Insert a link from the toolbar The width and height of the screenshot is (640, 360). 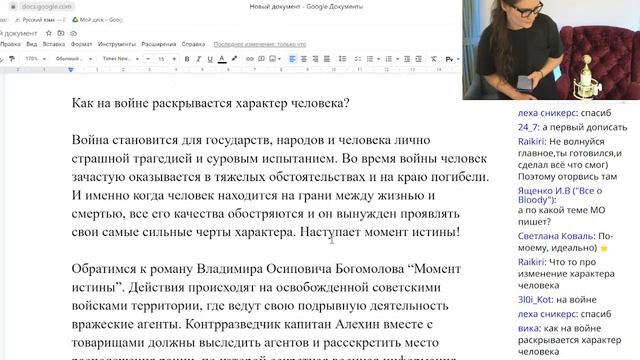(x=249, y=59)
